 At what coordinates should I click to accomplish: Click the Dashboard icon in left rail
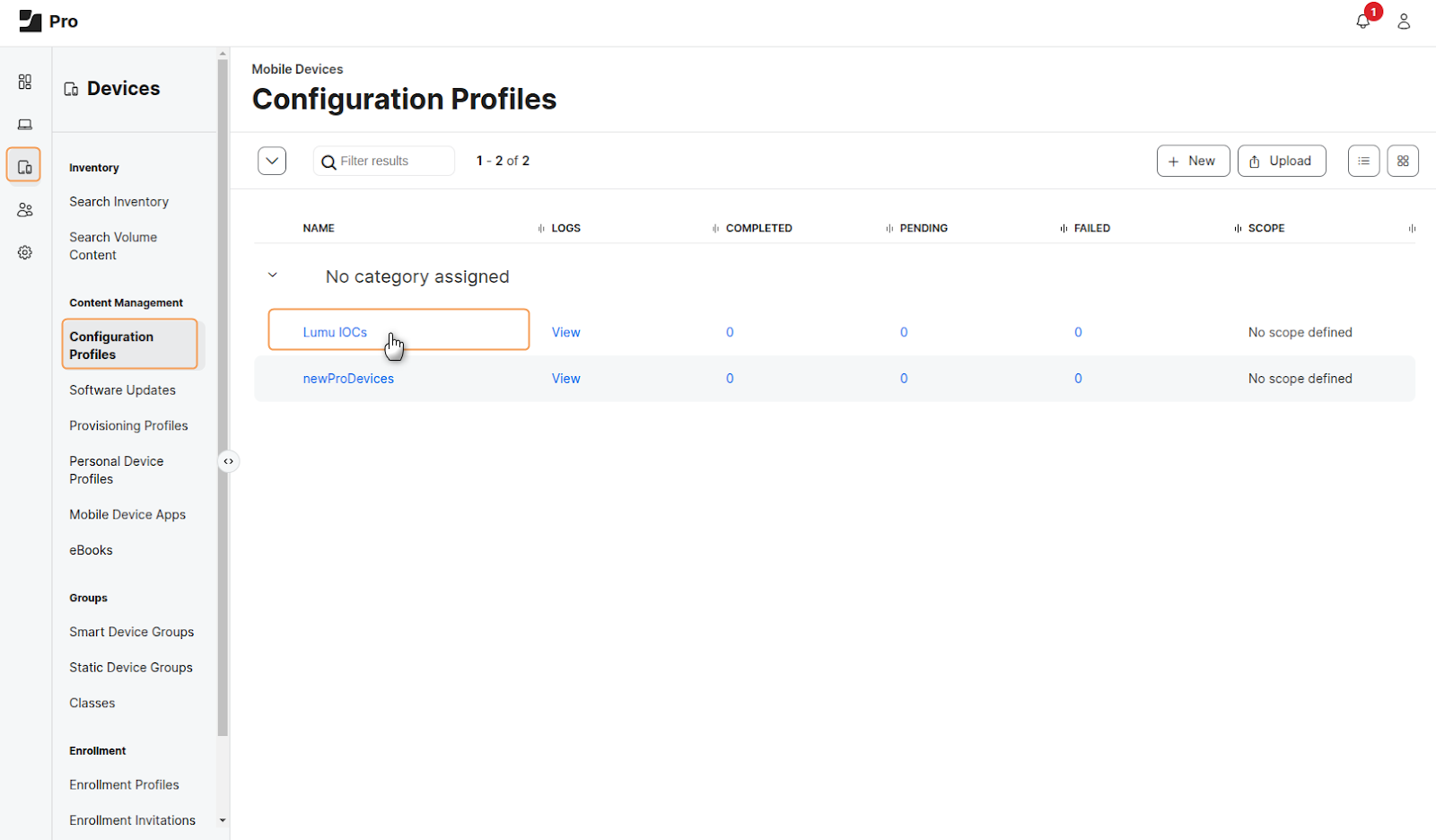[x=25, y=82]
